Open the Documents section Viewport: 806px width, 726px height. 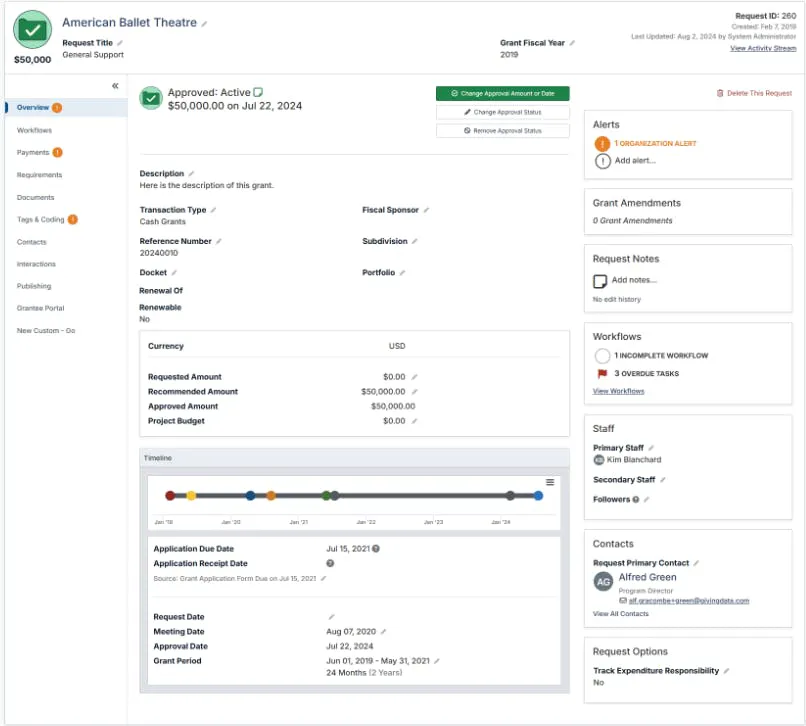pyautogui.click(x=35, y=197)
